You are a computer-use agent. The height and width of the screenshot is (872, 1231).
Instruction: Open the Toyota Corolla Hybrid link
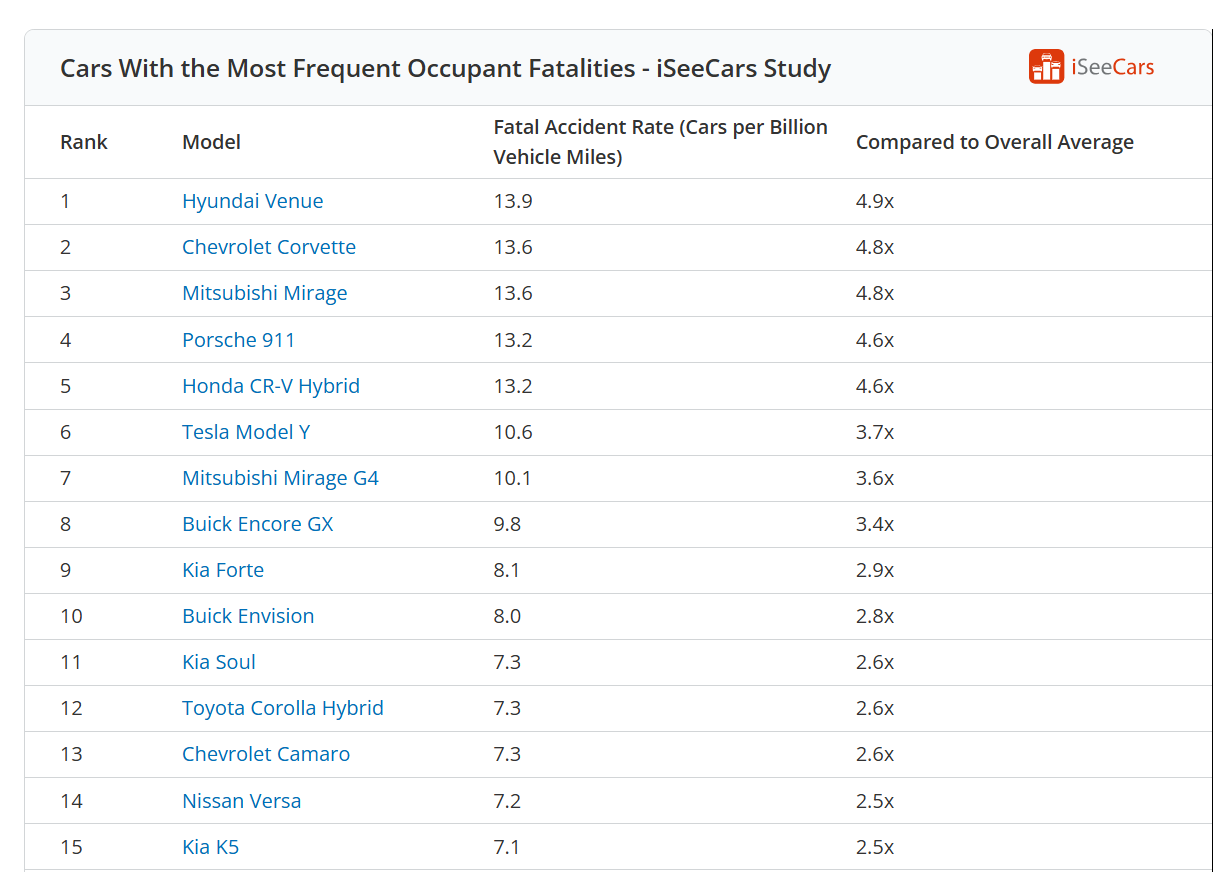point(283,708)
